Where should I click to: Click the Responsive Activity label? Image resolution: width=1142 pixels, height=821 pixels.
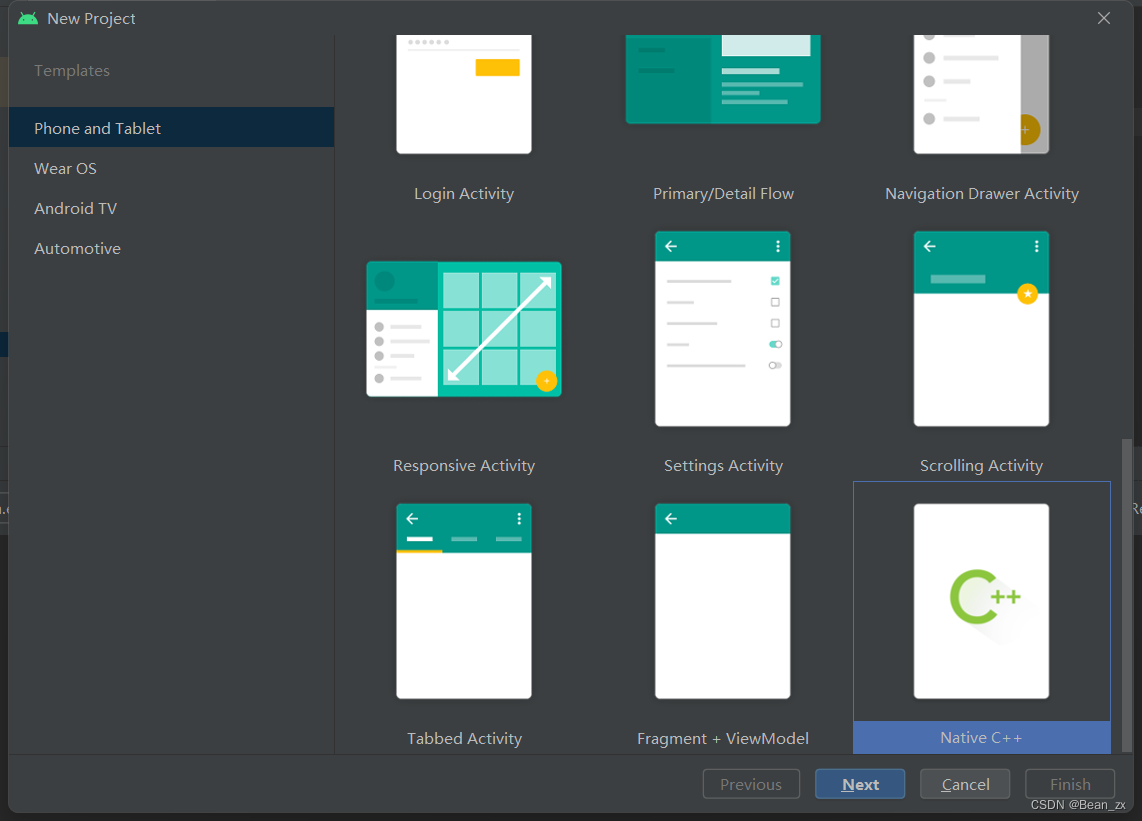[464, 466]
